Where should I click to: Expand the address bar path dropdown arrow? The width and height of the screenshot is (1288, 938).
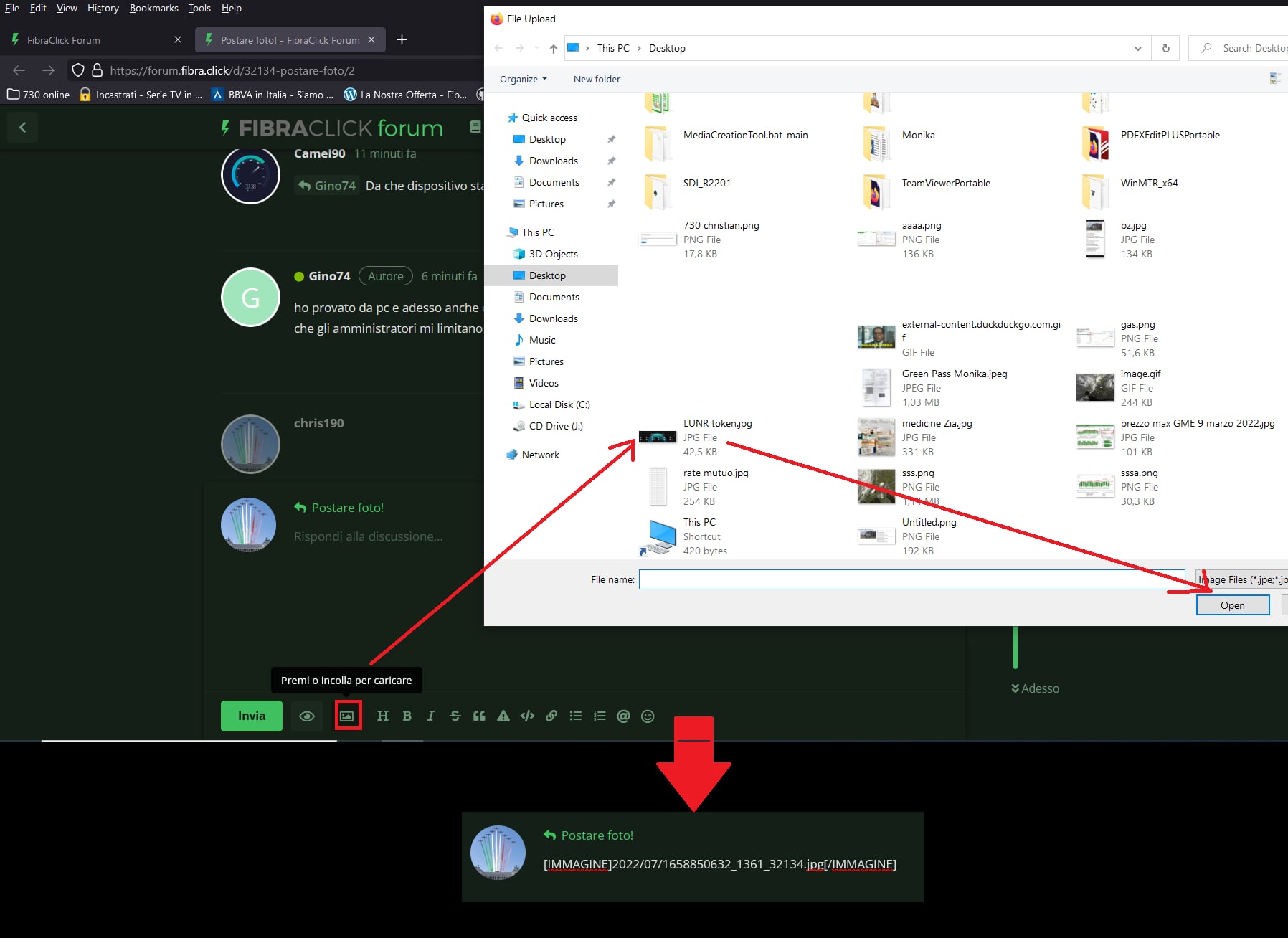pos(1137,49)
